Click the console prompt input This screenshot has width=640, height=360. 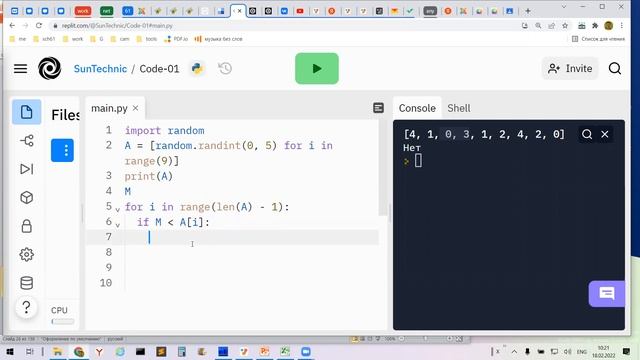[418, 161]
